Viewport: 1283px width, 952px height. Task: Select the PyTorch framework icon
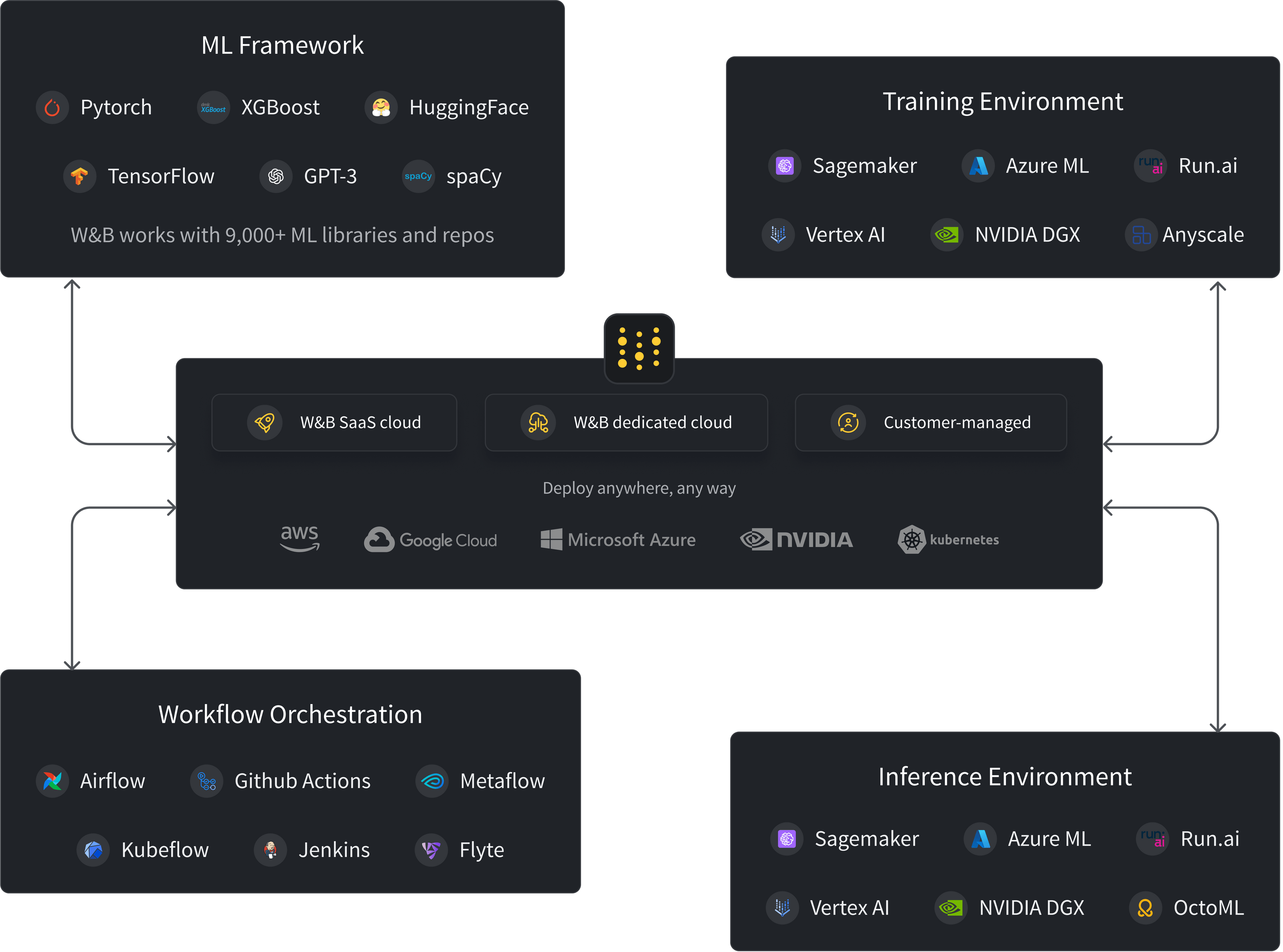(53, 107)
